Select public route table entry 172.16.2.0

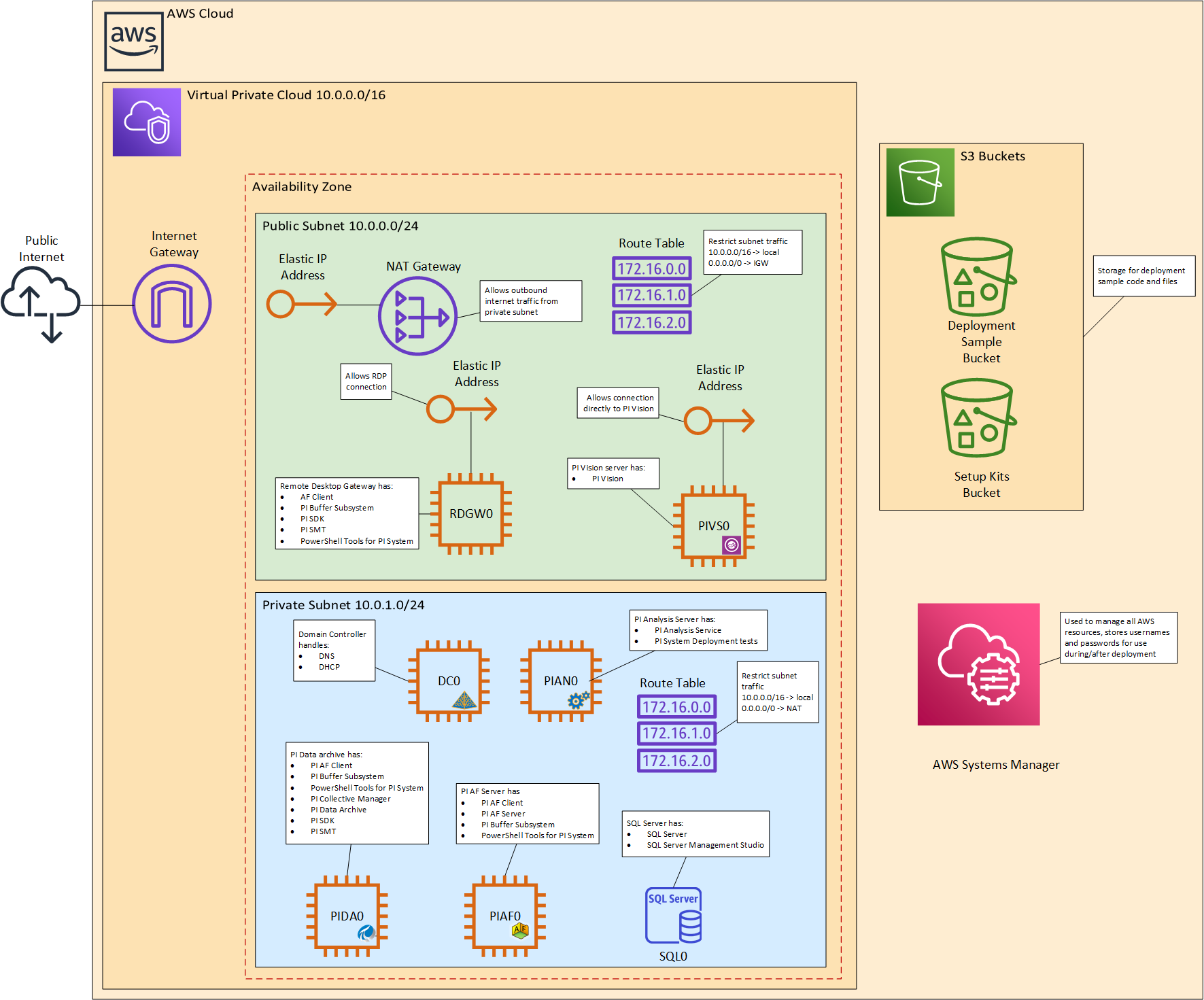(x=652, y=322)
